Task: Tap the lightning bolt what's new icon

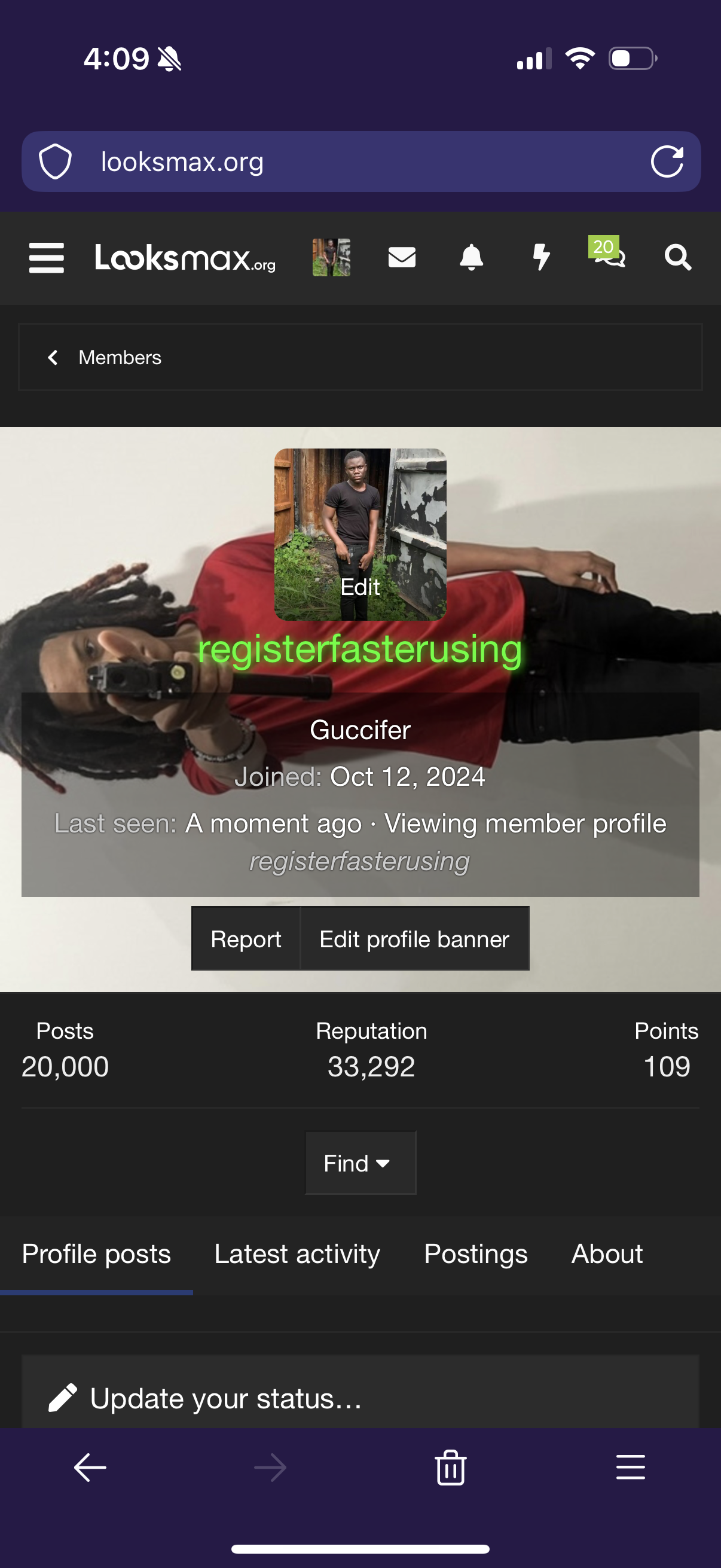Action: pyautogui.click(x=541, y=258)
